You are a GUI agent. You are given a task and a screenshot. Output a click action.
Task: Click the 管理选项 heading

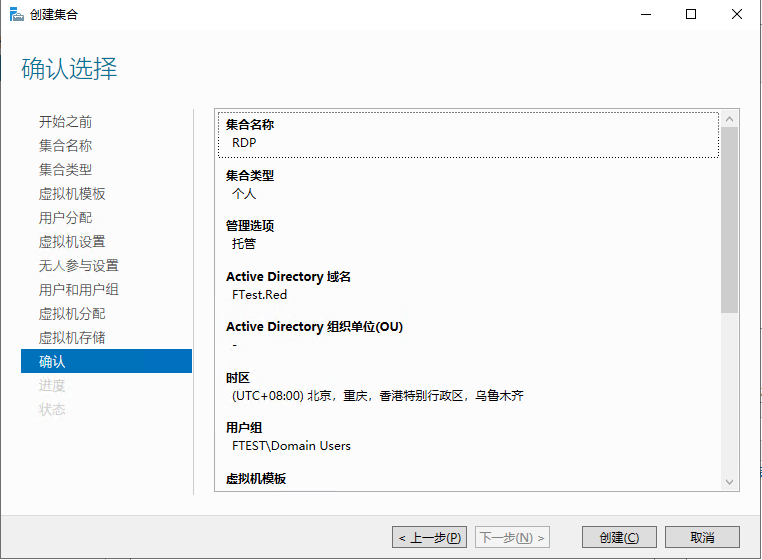pyautogui.click(x=250, y=226)
